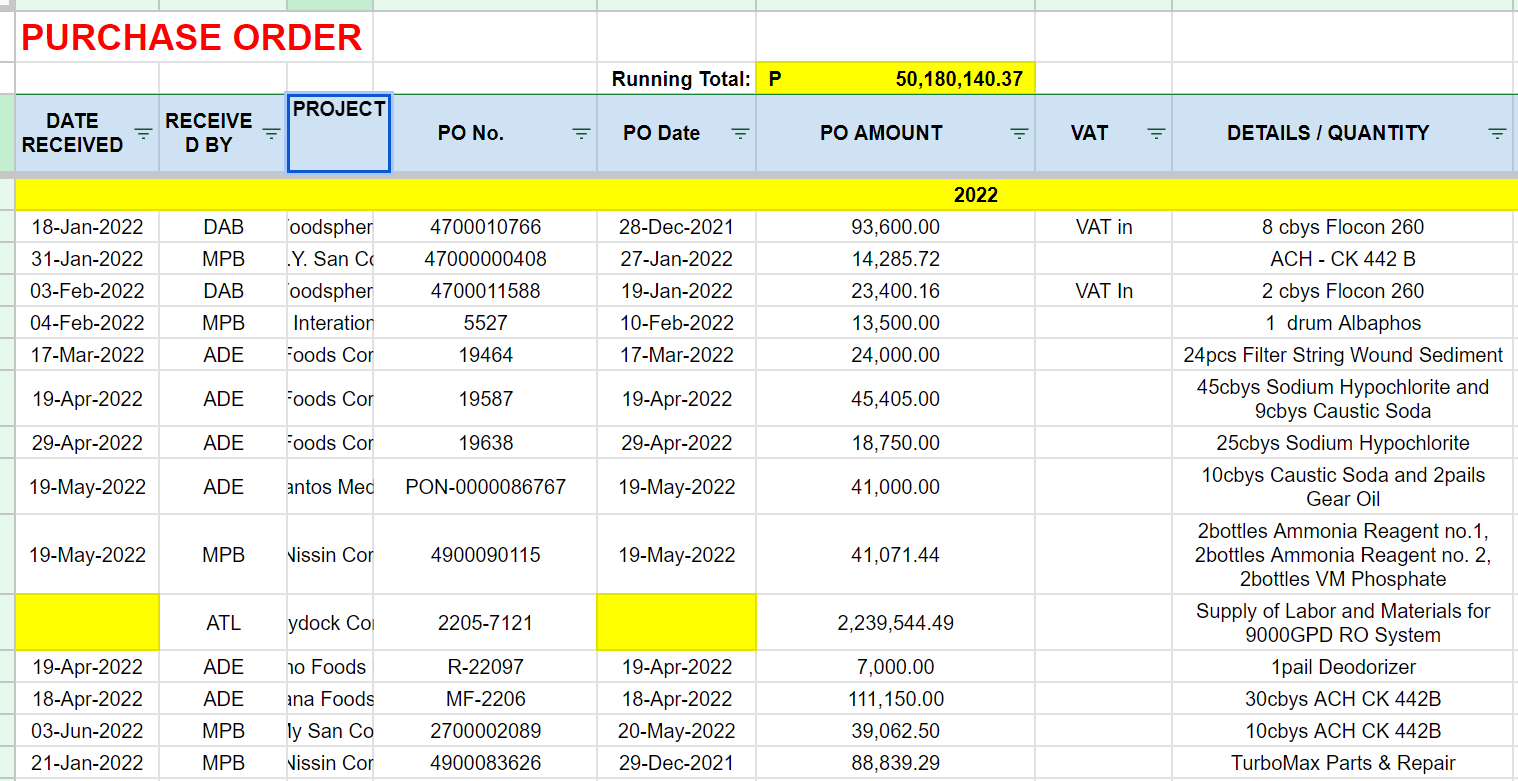
Task: Select the PO amount 93,600.00
Action: [896, 227]
